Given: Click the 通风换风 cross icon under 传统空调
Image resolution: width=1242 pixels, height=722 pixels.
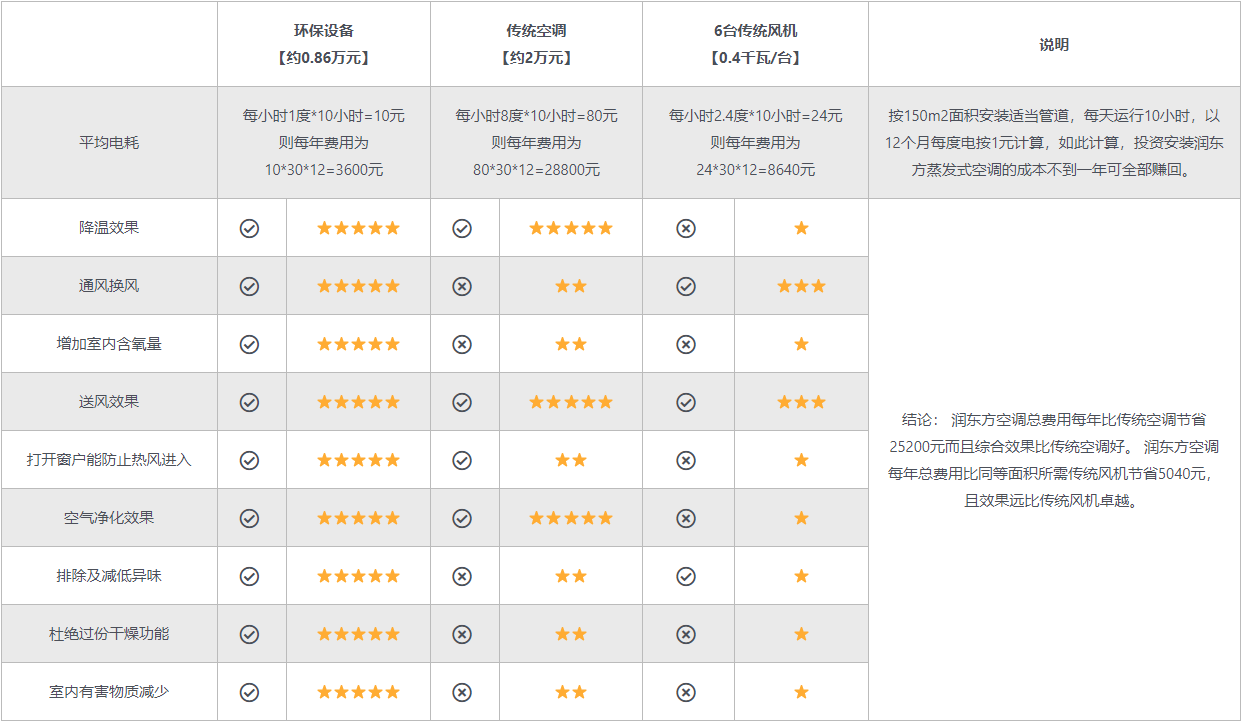Looking at the screenshot, I should (x=462, y=286).
